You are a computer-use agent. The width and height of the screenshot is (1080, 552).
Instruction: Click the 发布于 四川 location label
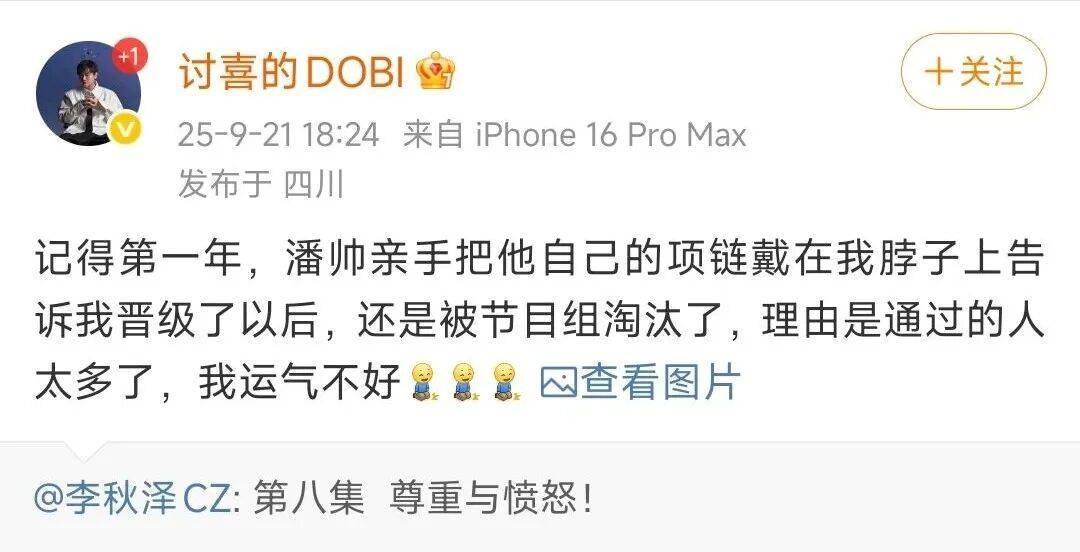(260, 184)
